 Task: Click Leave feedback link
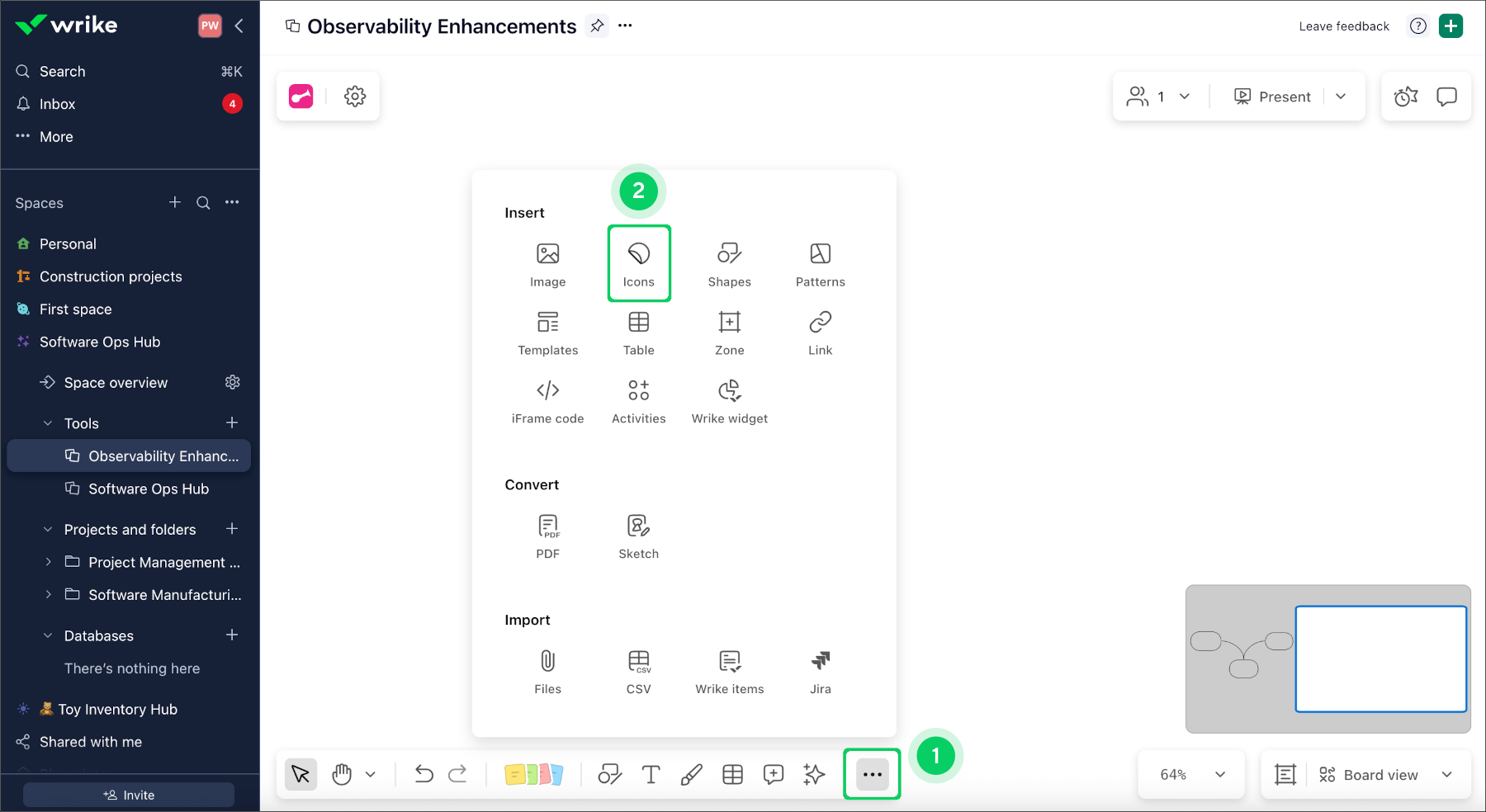pyautogui.click(x=1344, y=26)
